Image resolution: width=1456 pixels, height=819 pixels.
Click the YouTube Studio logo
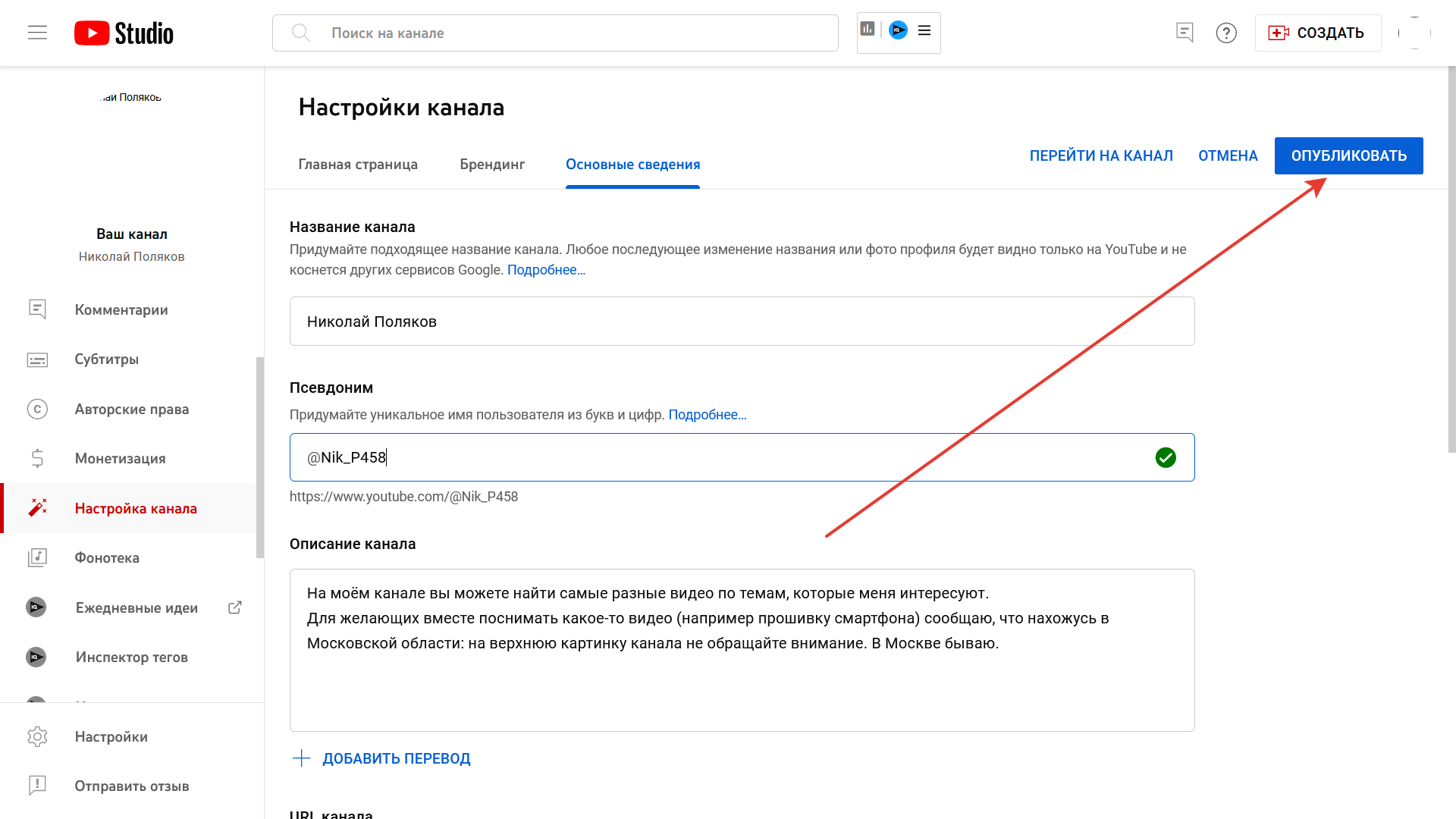click(124, 33)
